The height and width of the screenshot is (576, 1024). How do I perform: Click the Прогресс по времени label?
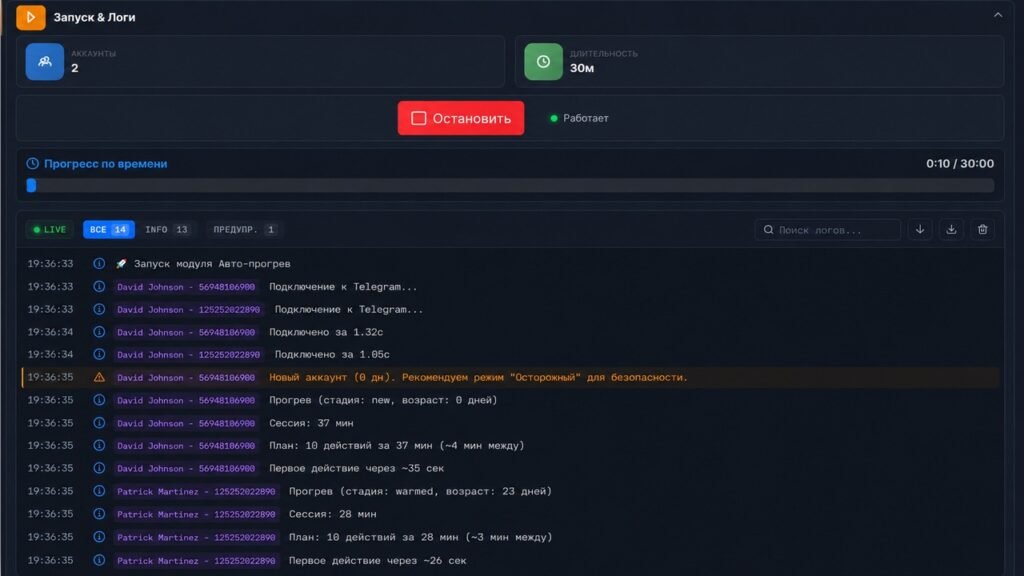pos(106,163)
